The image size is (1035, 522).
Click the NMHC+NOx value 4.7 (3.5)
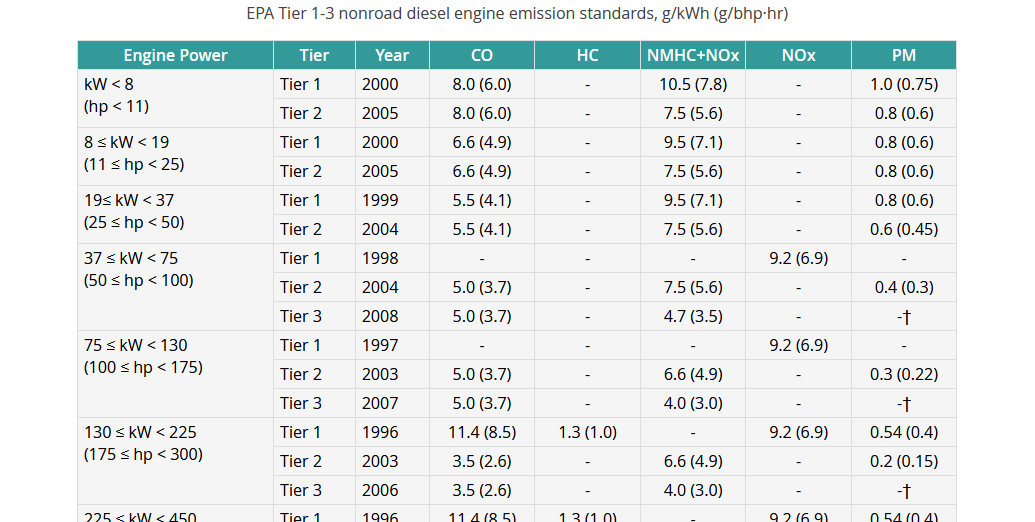(x=693, y=317)
